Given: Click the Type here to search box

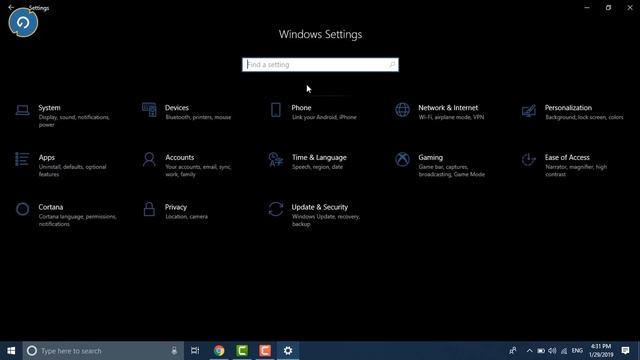Looking at the screenshot, I should click(102, 351).
